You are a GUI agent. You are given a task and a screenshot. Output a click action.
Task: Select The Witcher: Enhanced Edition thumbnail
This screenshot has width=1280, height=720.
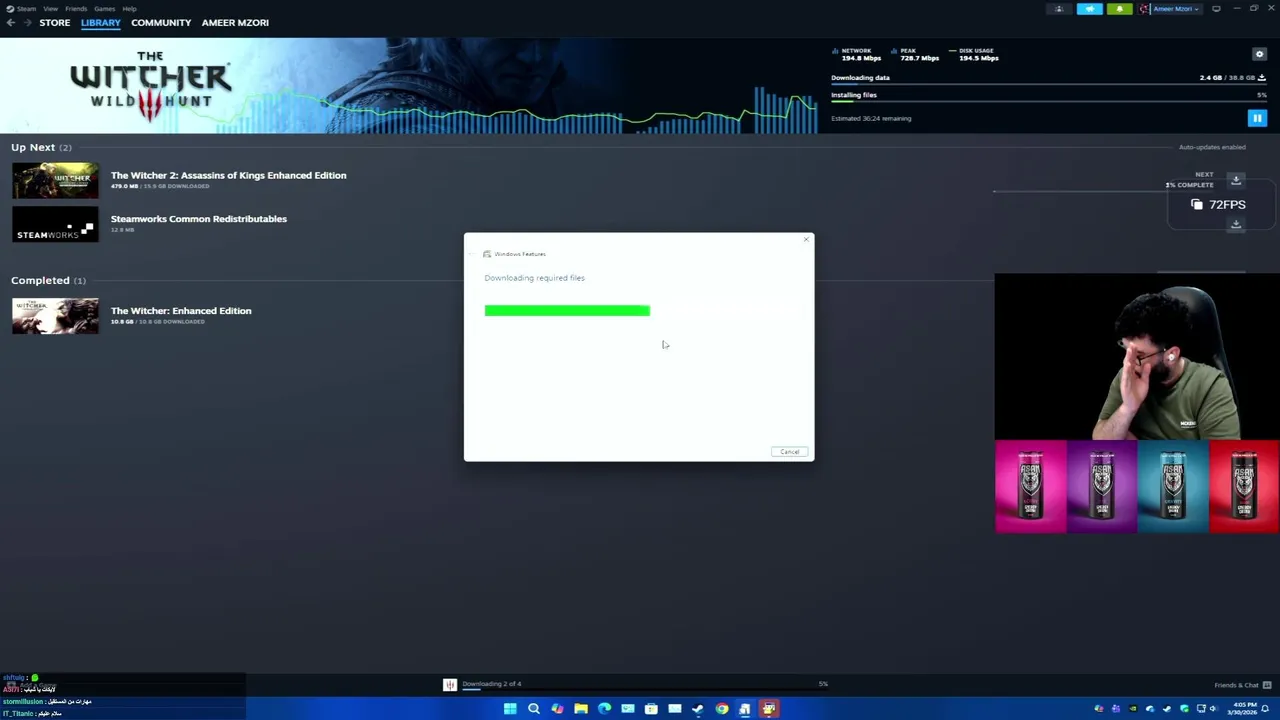point(55,316)
